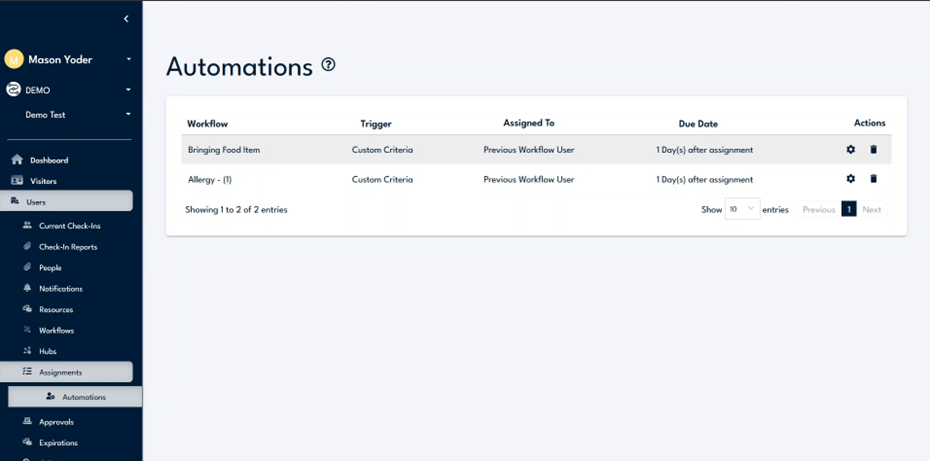
Task: Change the Show entries count dropdown
Action: pos(742,209)
